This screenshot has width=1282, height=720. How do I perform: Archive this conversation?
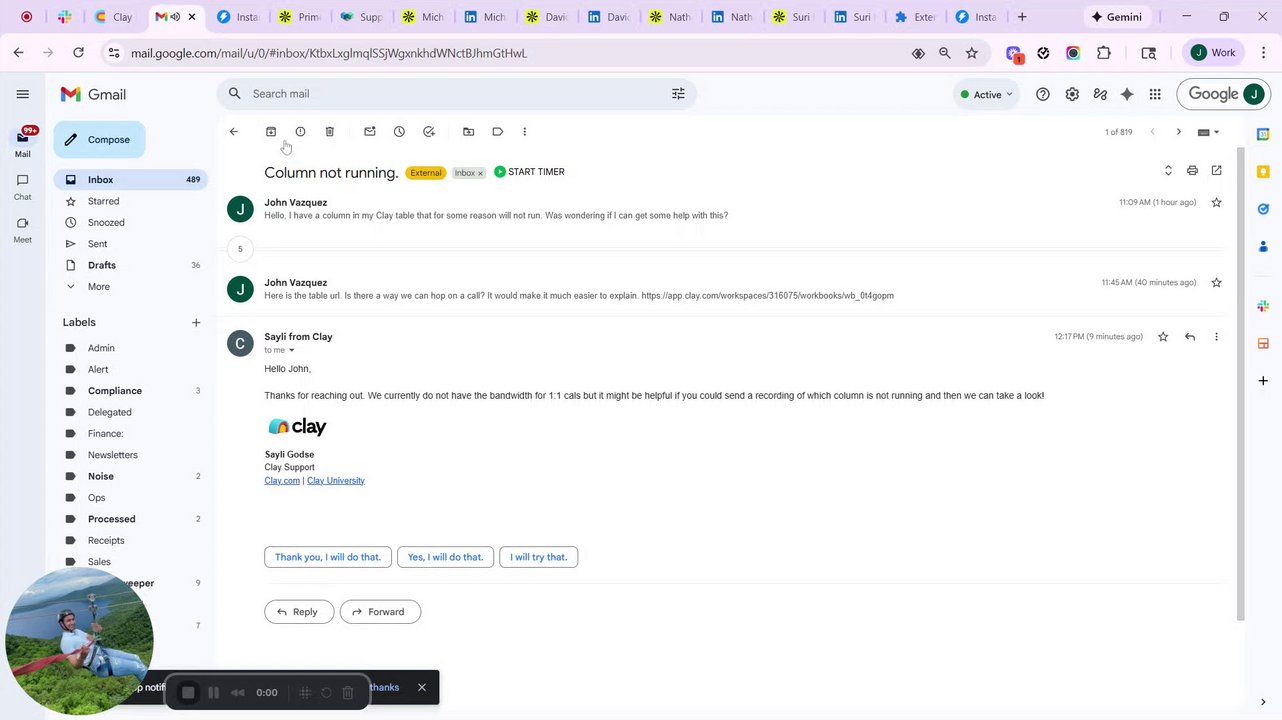pyautogui.click(x=271, y=132)
